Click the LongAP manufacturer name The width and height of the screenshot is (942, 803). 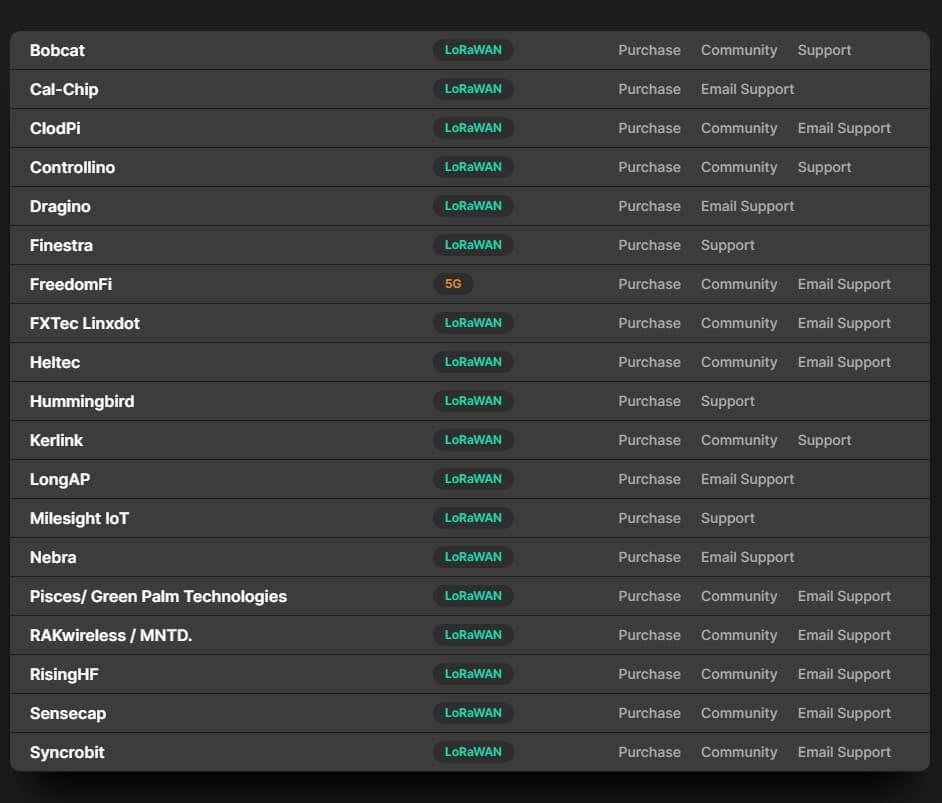[x=60, y=480]
